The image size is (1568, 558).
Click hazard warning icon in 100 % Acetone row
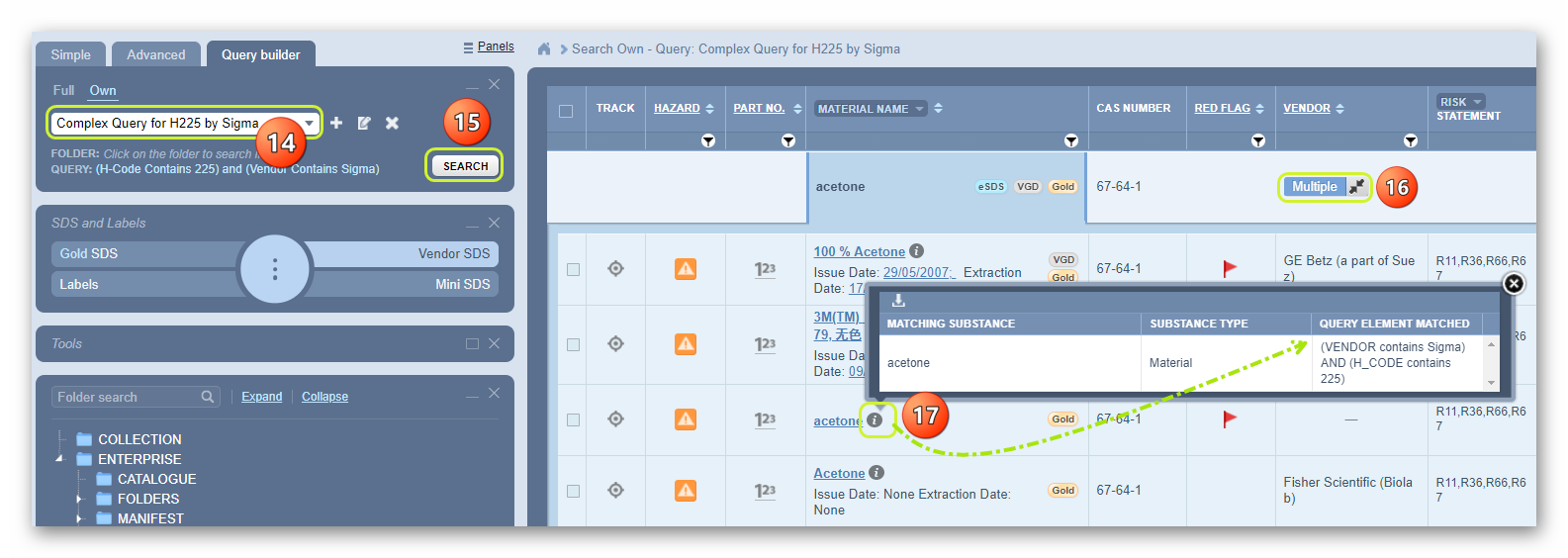[x=686, y=268]
